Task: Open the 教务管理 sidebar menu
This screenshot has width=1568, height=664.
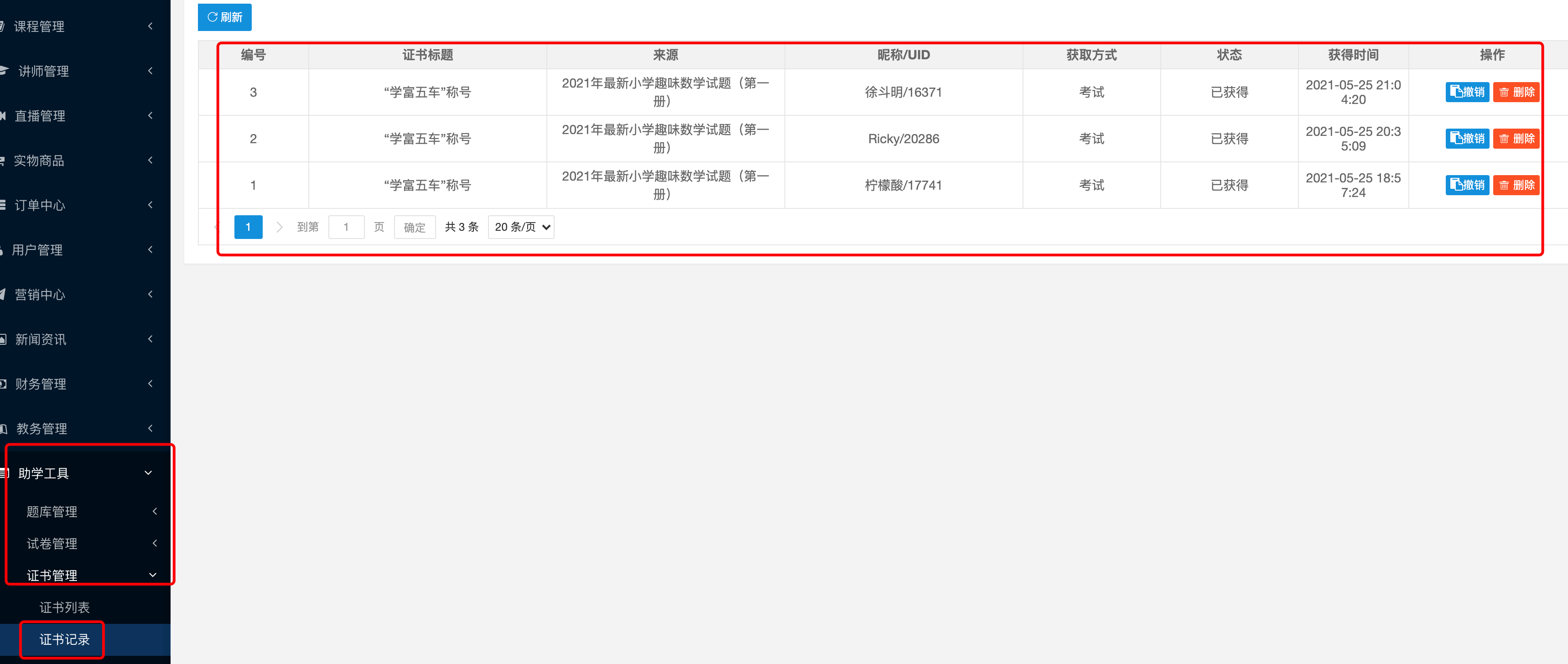Action: tap(85, 429)
